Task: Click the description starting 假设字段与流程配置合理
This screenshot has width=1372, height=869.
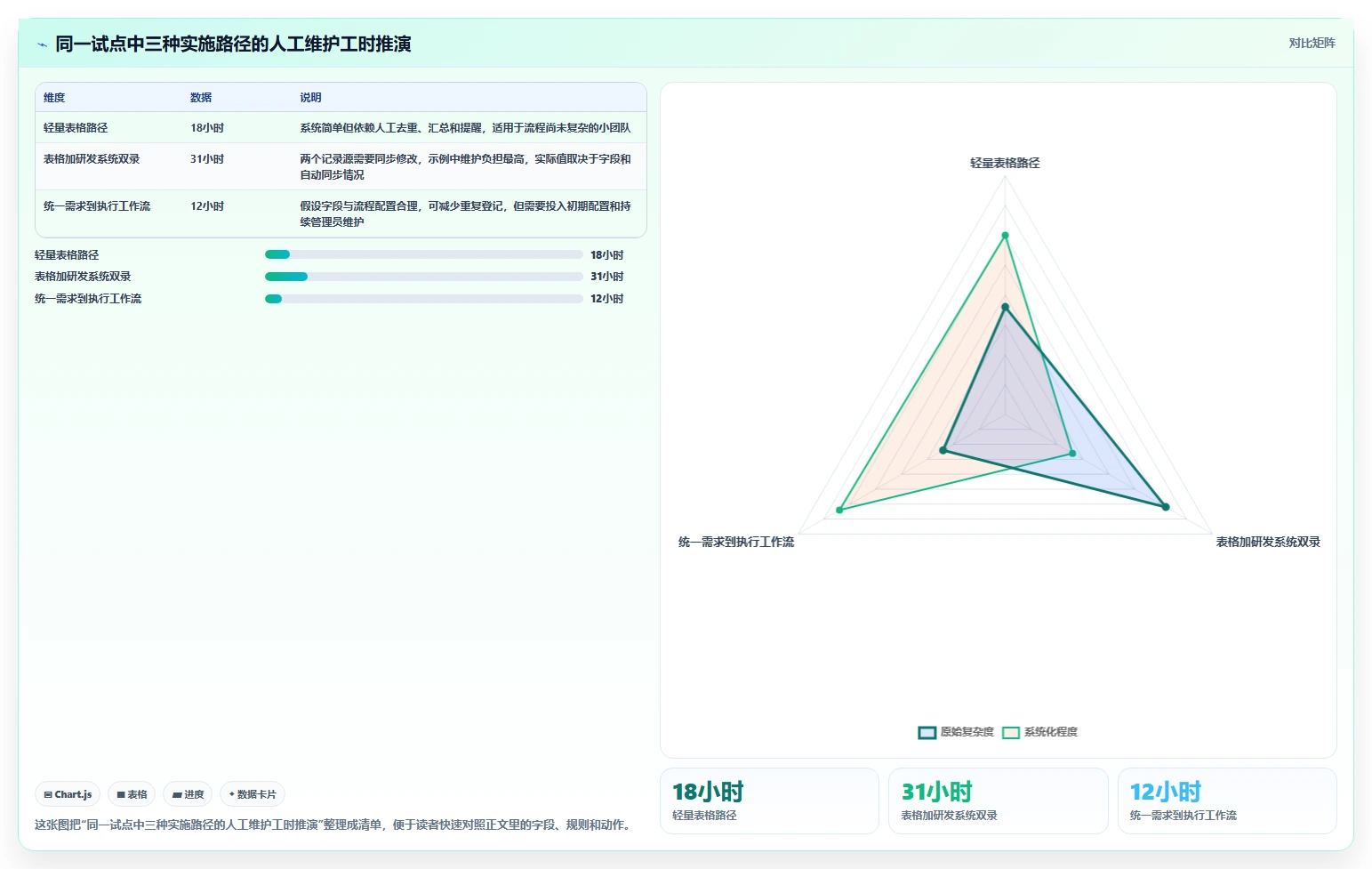Action: point(465,214)
